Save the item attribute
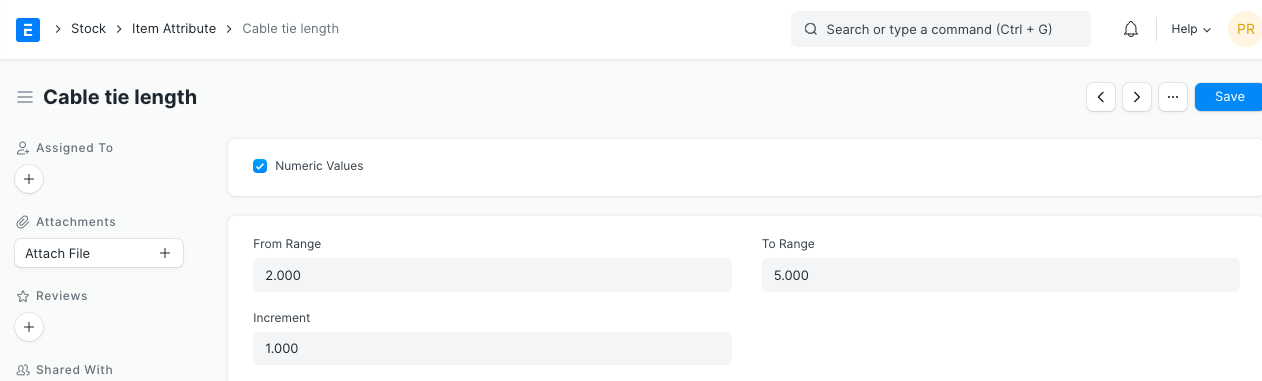 [x=1229, y=97]
